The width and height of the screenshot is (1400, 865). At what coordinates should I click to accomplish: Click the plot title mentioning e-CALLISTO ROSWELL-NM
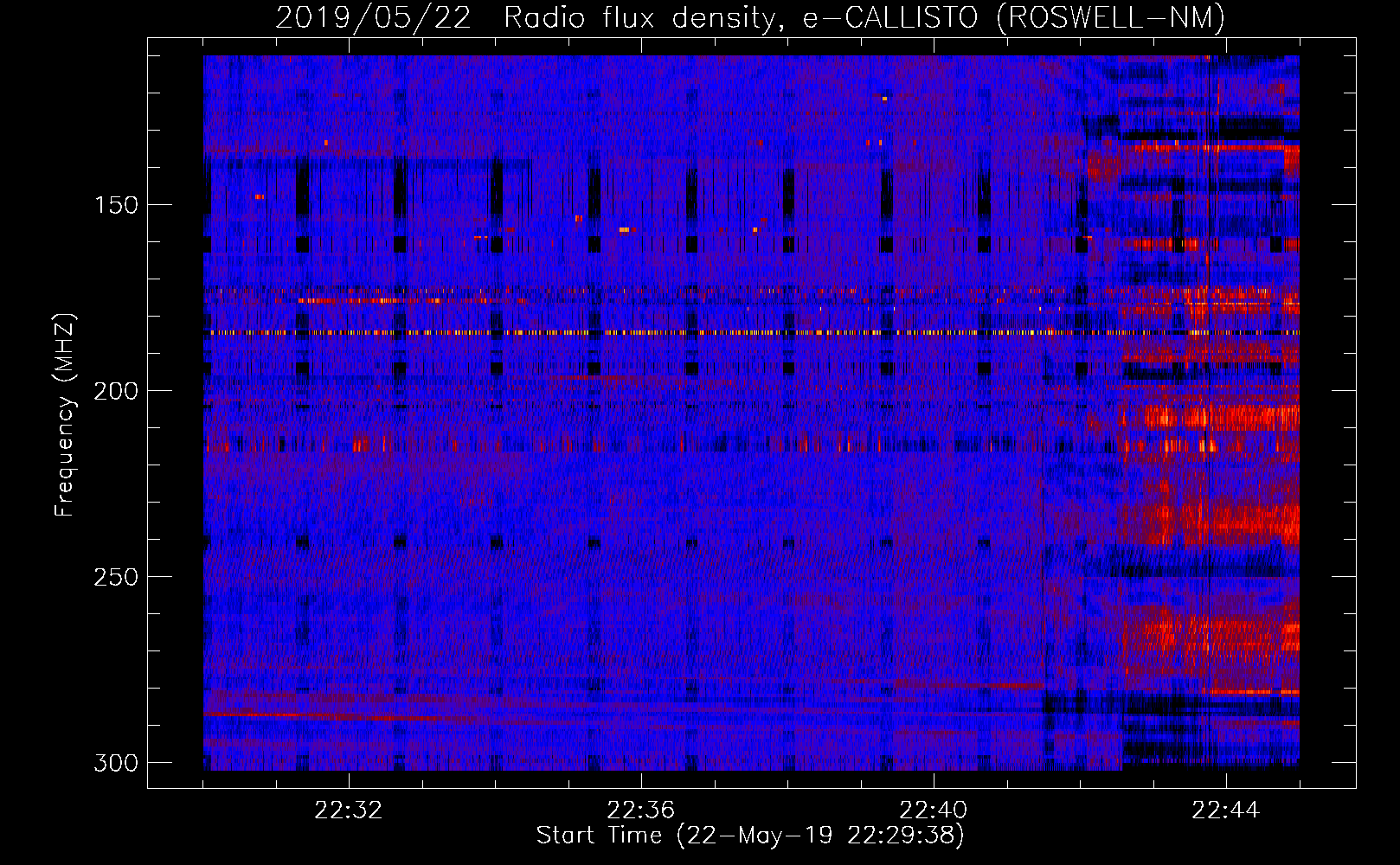tap(750, 17)
